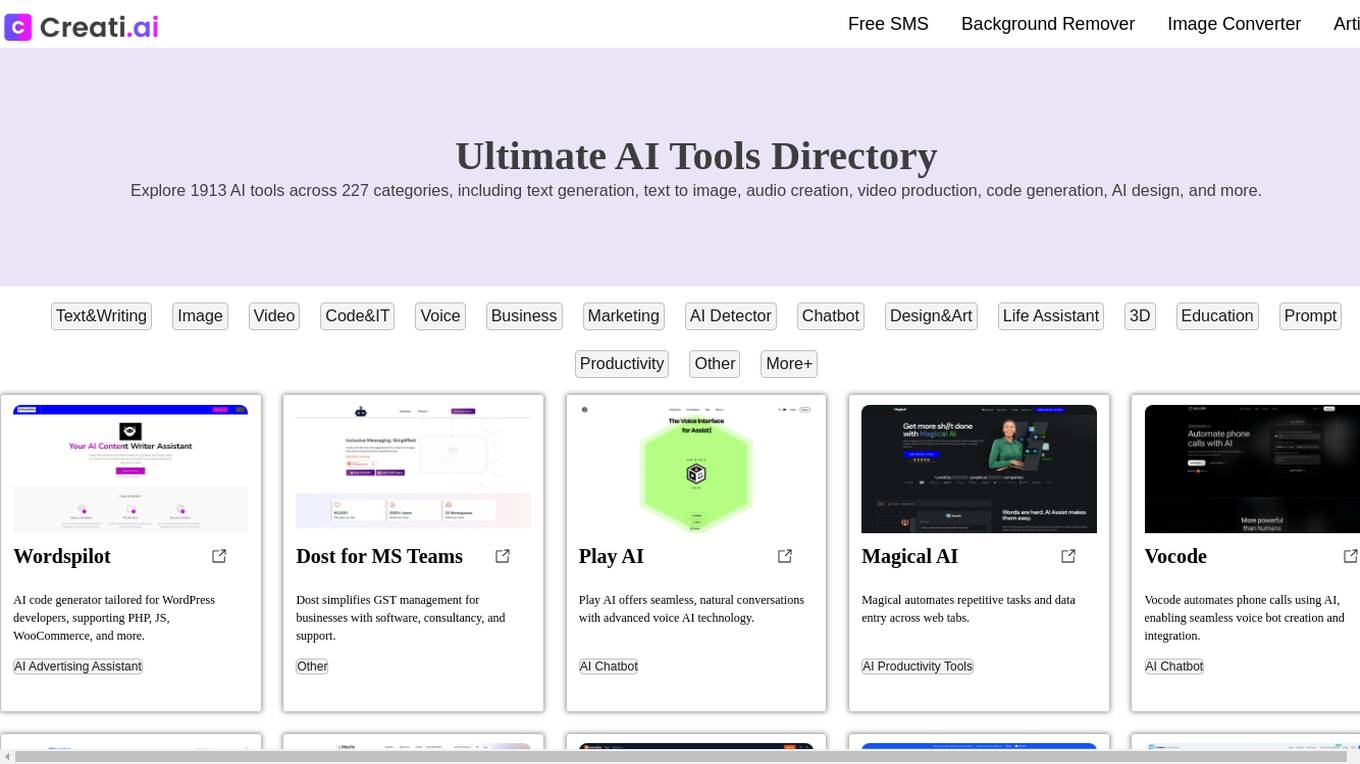Click the AI Chatbot tag on Play AI
The height and width of the screenshot is (764, 1360).
pyautogui.click(x=608, y=667)
